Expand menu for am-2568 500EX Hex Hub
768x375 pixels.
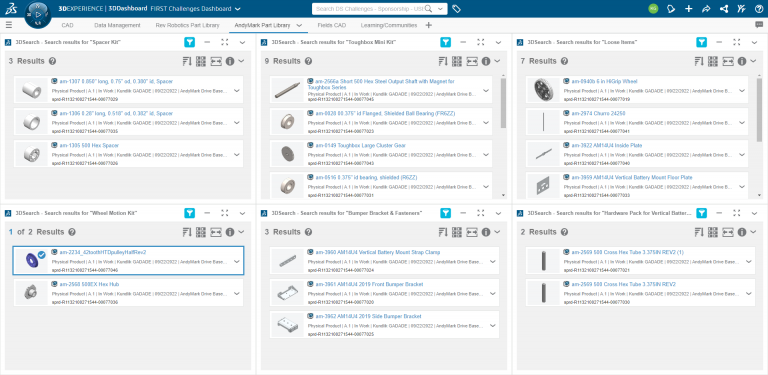237,293
